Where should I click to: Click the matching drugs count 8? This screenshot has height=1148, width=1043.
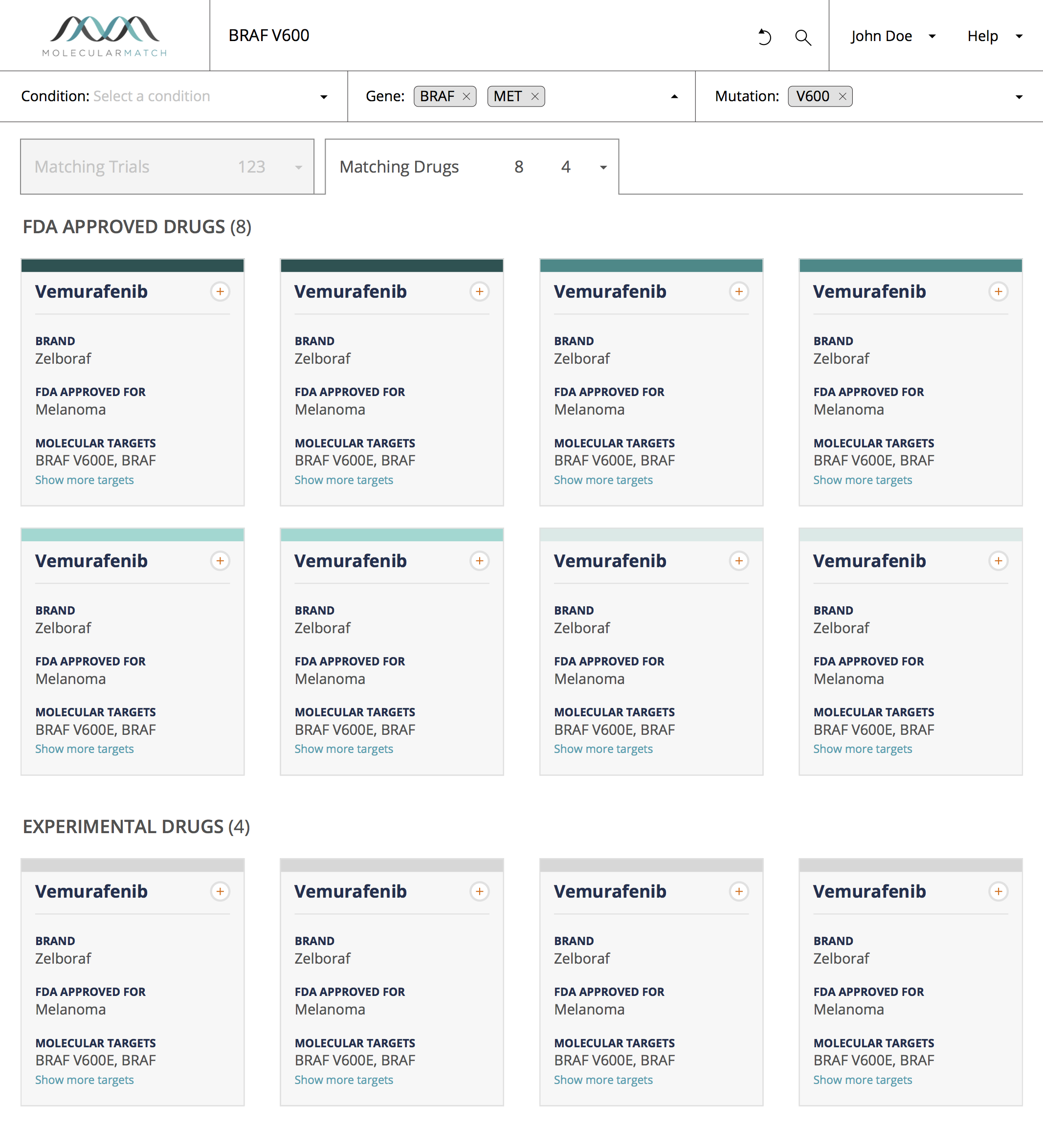[x=519, y=167]
